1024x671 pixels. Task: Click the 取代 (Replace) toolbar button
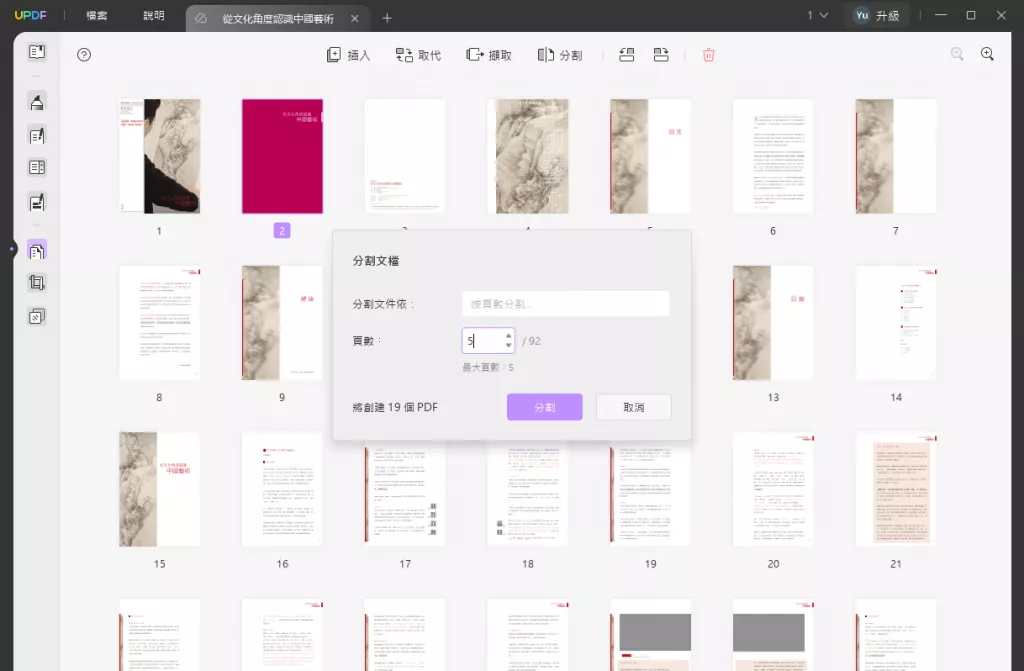click(x=419, y=55)
